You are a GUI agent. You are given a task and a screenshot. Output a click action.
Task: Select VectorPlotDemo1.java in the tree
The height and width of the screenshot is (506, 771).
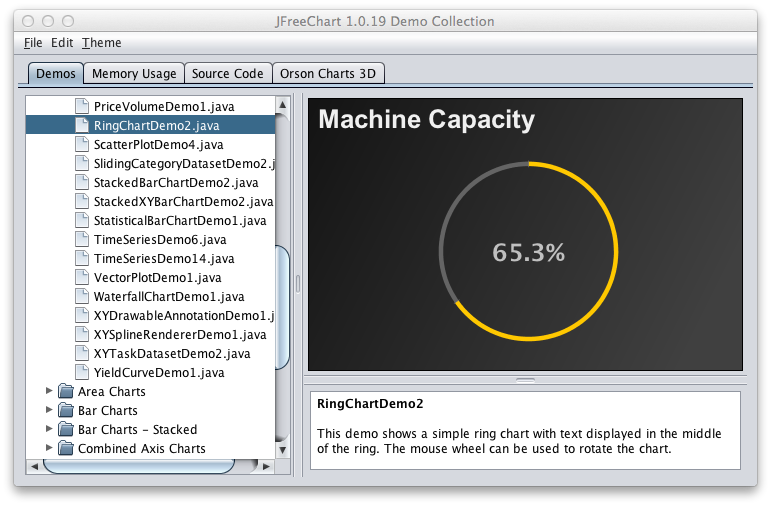point(157,277)
